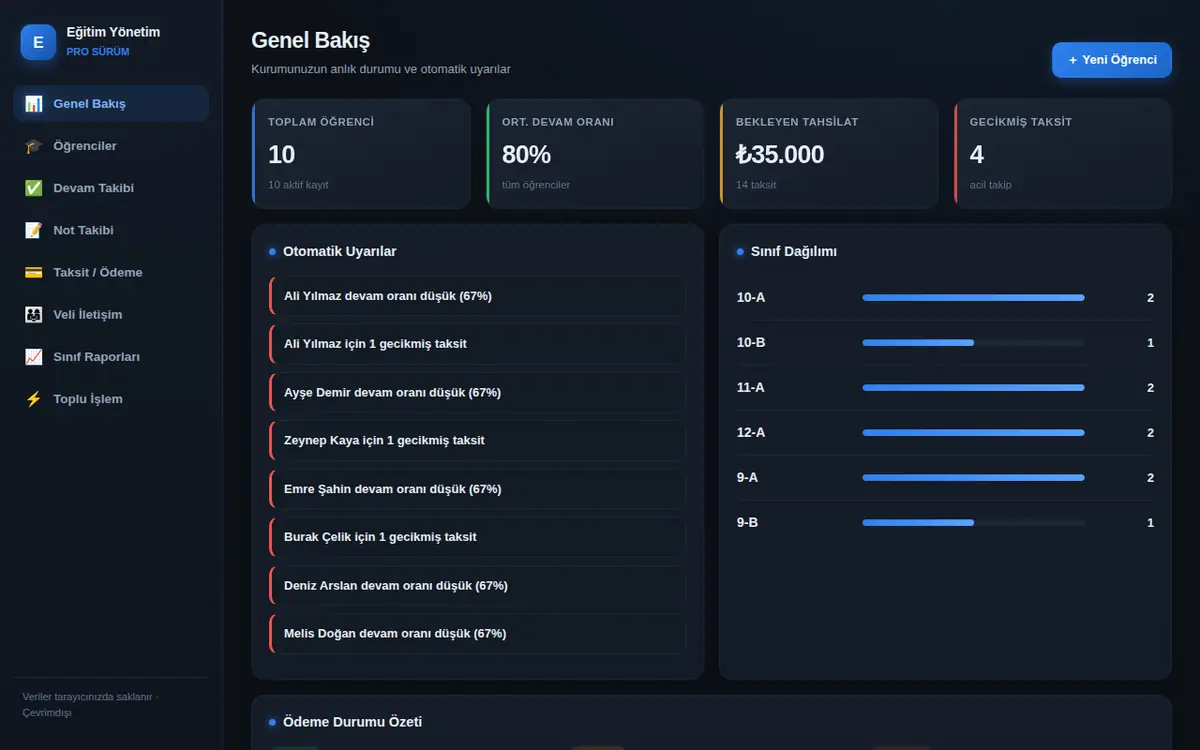Click the Yeni Öğrenci button
Screen dimensions: 1200x750
(x=1112, y=60)
